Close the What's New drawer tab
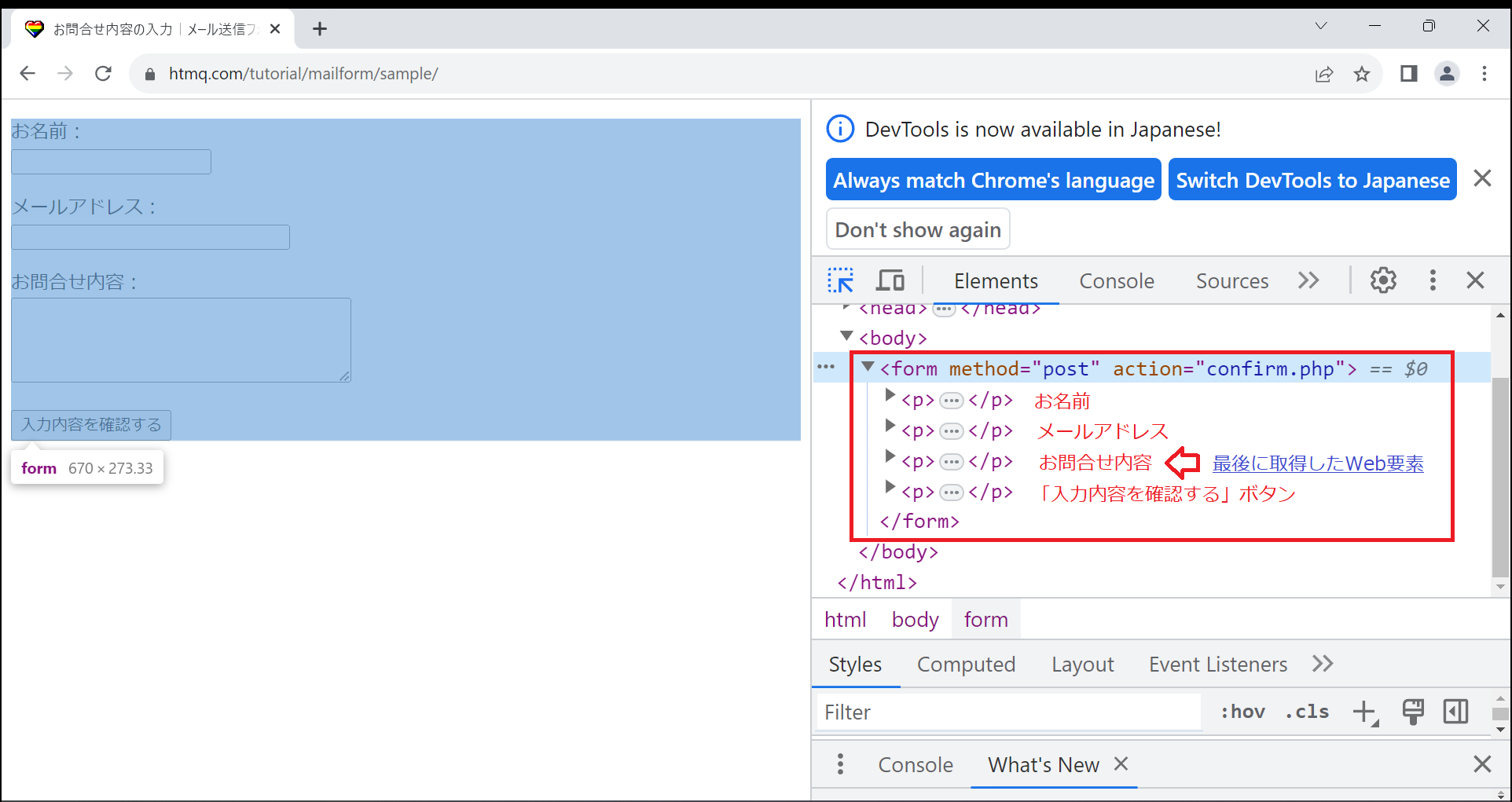The height and width of the screenshot is (802, 1512). tap(1121, 764)
